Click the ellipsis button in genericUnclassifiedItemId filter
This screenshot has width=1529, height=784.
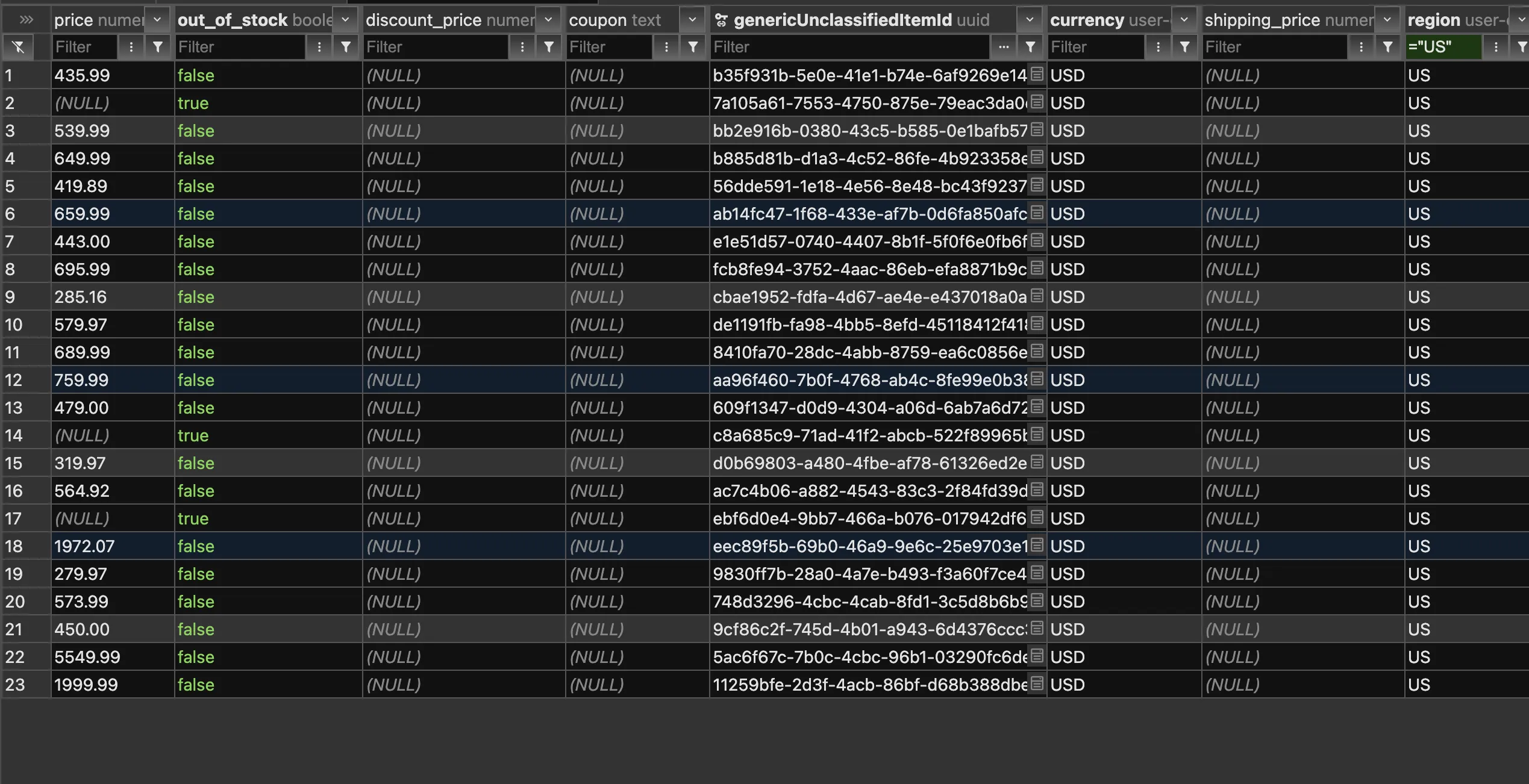click(1003, 47)
